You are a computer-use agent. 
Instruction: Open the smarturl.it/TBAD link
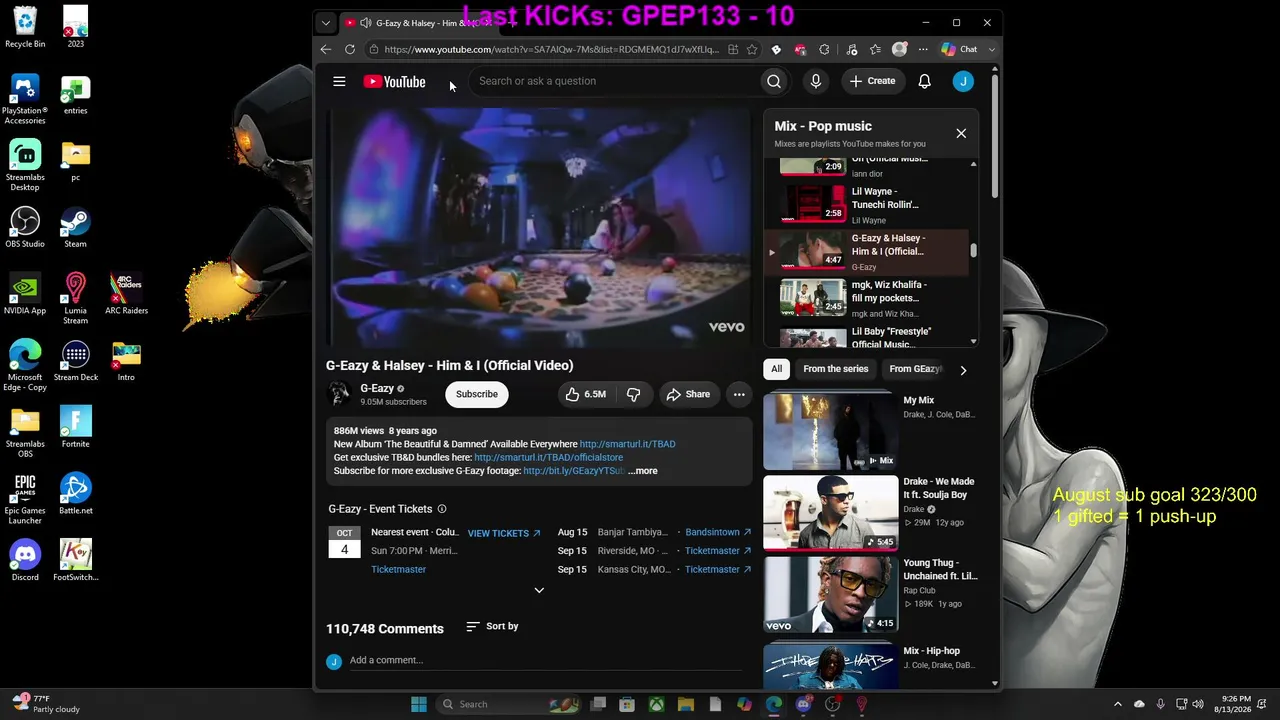point(628,444)
